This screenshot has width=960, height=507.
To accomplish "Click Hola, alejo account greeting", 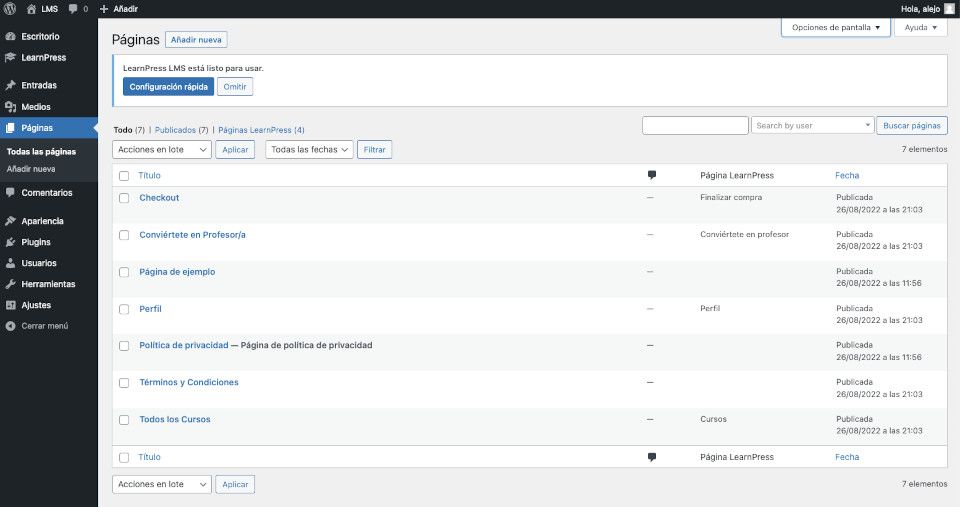I will click(x=920, y=9).
